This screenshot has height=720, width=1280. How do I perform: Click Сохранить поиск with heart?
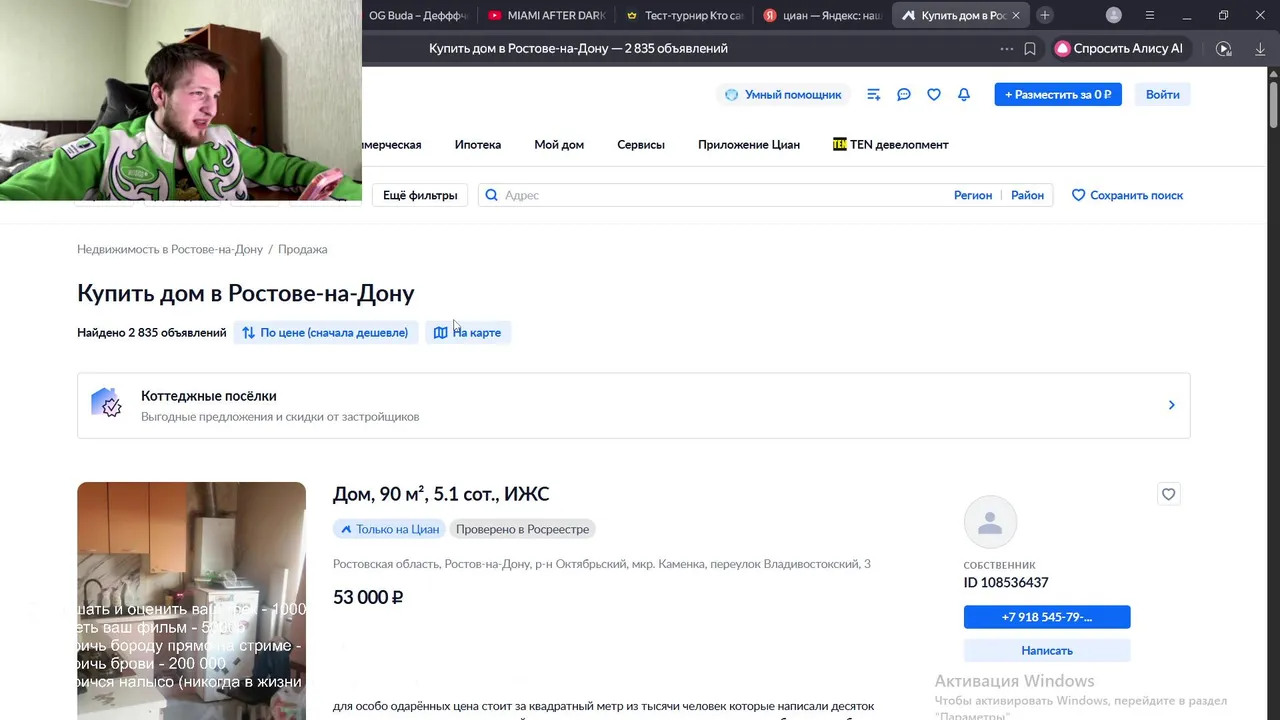[1127, 195]
